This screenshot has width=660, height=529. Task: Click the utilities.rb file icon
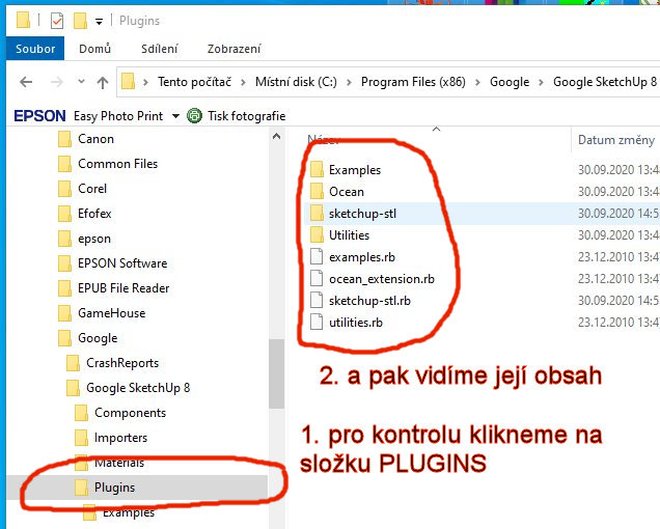click(317, 322)
